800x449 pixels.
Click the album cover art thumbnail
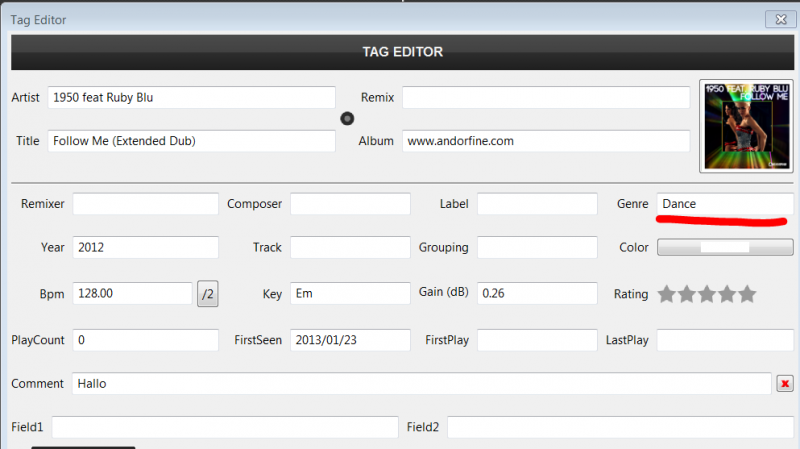pyautogui.click(x=746, y=126)
